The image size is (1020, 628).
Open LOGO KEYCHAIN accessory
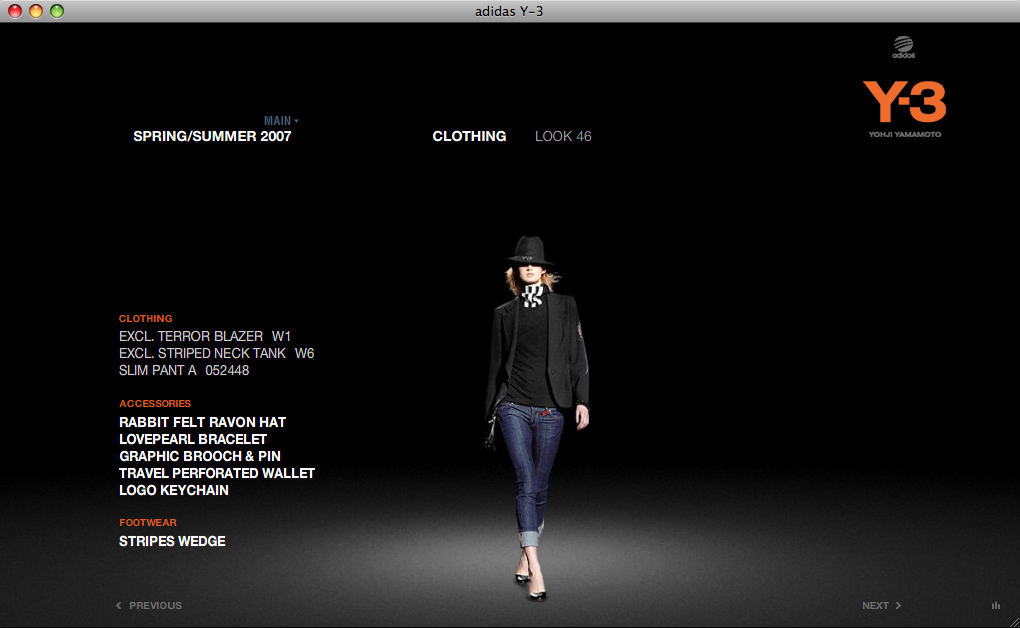click(x=174, y=490)
